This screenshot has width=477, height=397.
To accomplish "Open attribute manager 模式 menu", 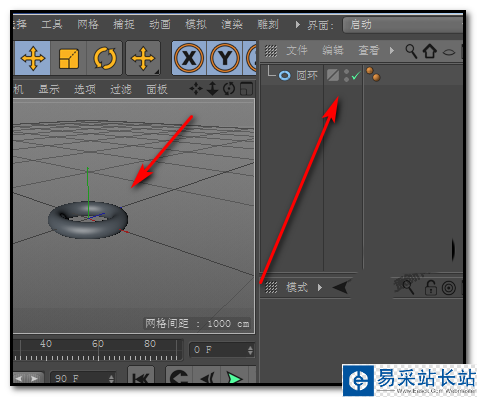I will click(x=297, y=287).
